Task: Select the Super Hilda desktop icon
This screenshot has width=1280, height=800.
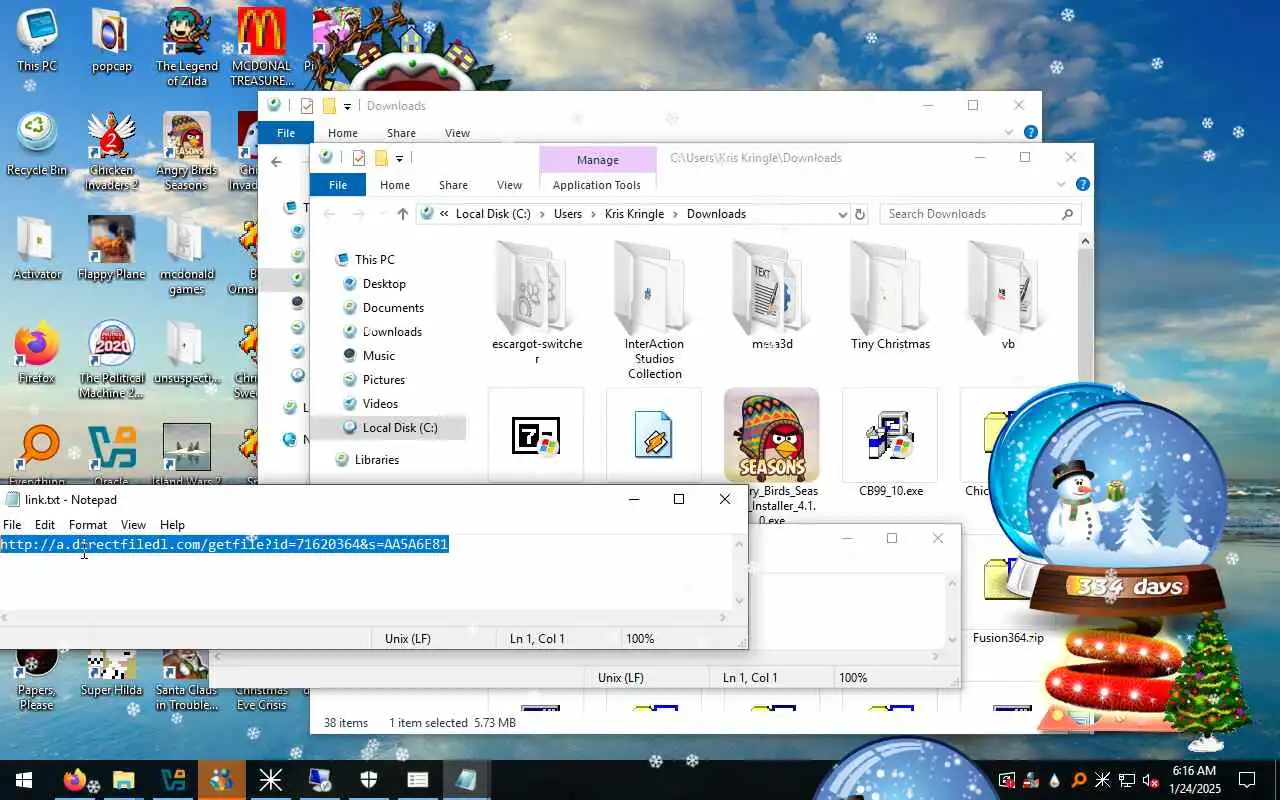Action: [112, 673]
